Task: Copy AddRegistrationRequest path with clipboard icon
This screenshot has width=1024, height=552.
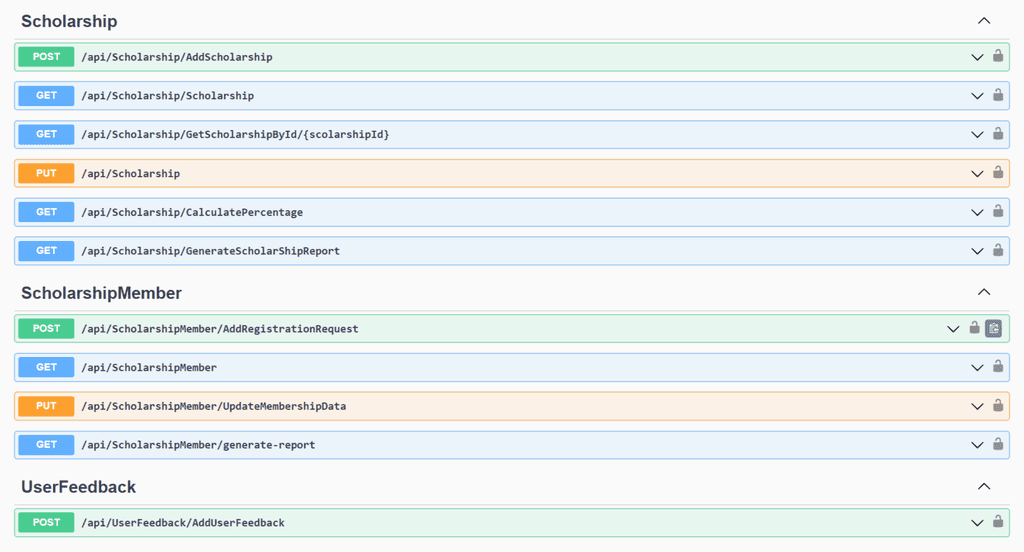Action: coord(993,329)
